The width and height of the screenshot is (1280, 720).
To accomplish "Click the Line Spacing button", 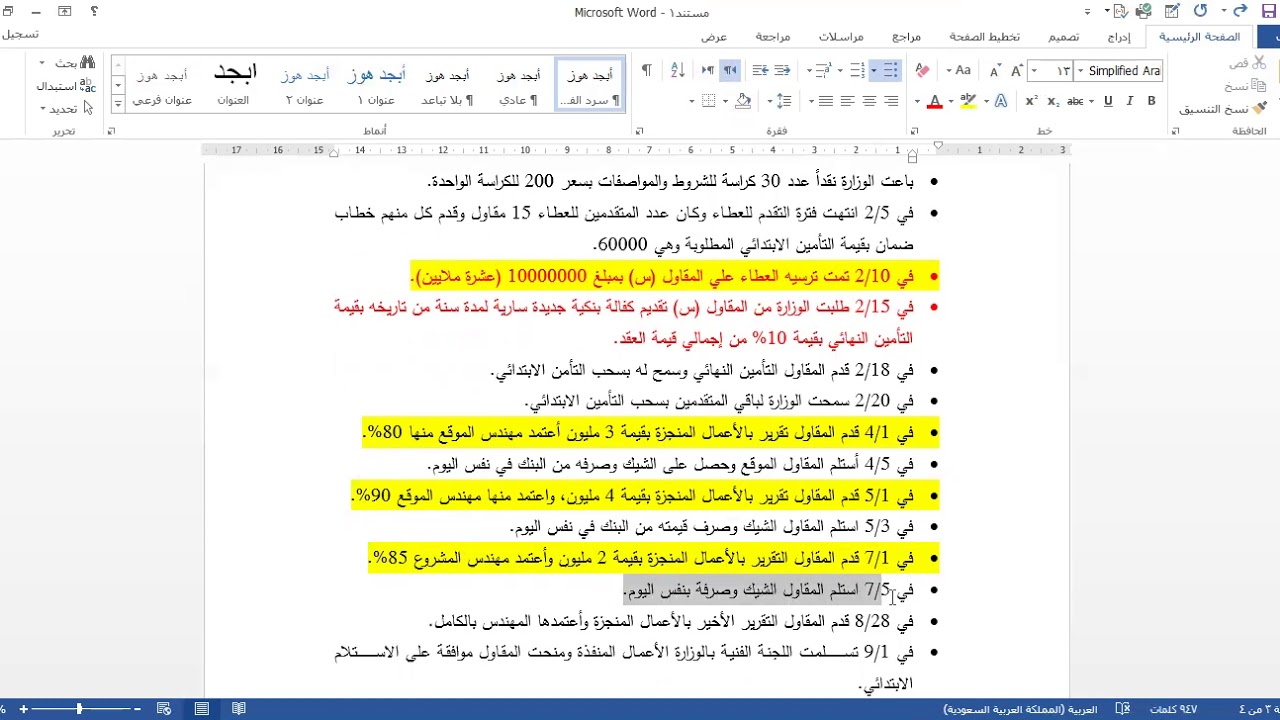I will pyautogui.click(x=784, y=101).
